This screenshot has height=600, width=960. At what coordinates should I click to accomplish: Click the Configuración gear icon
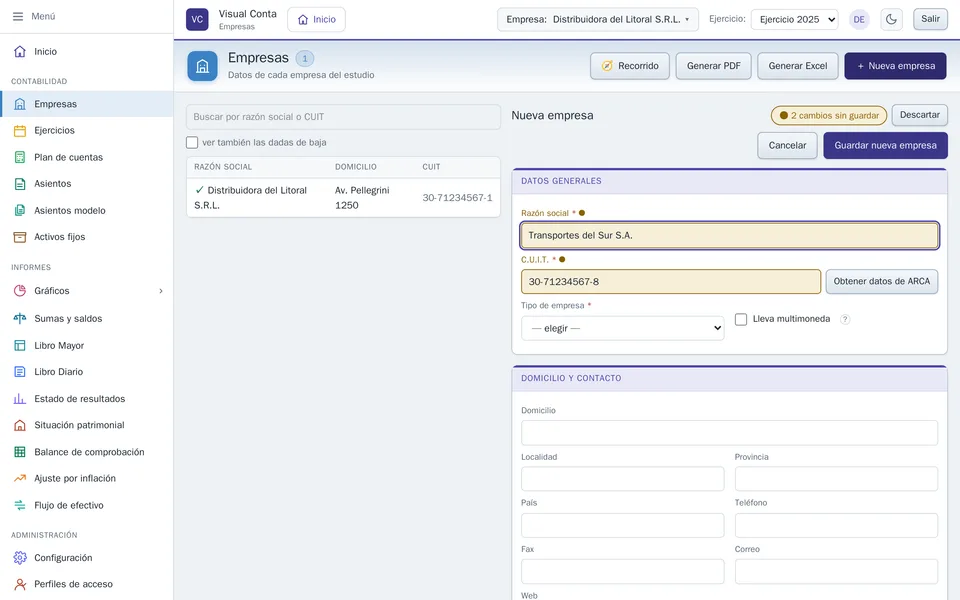click(x=20, y=558)
